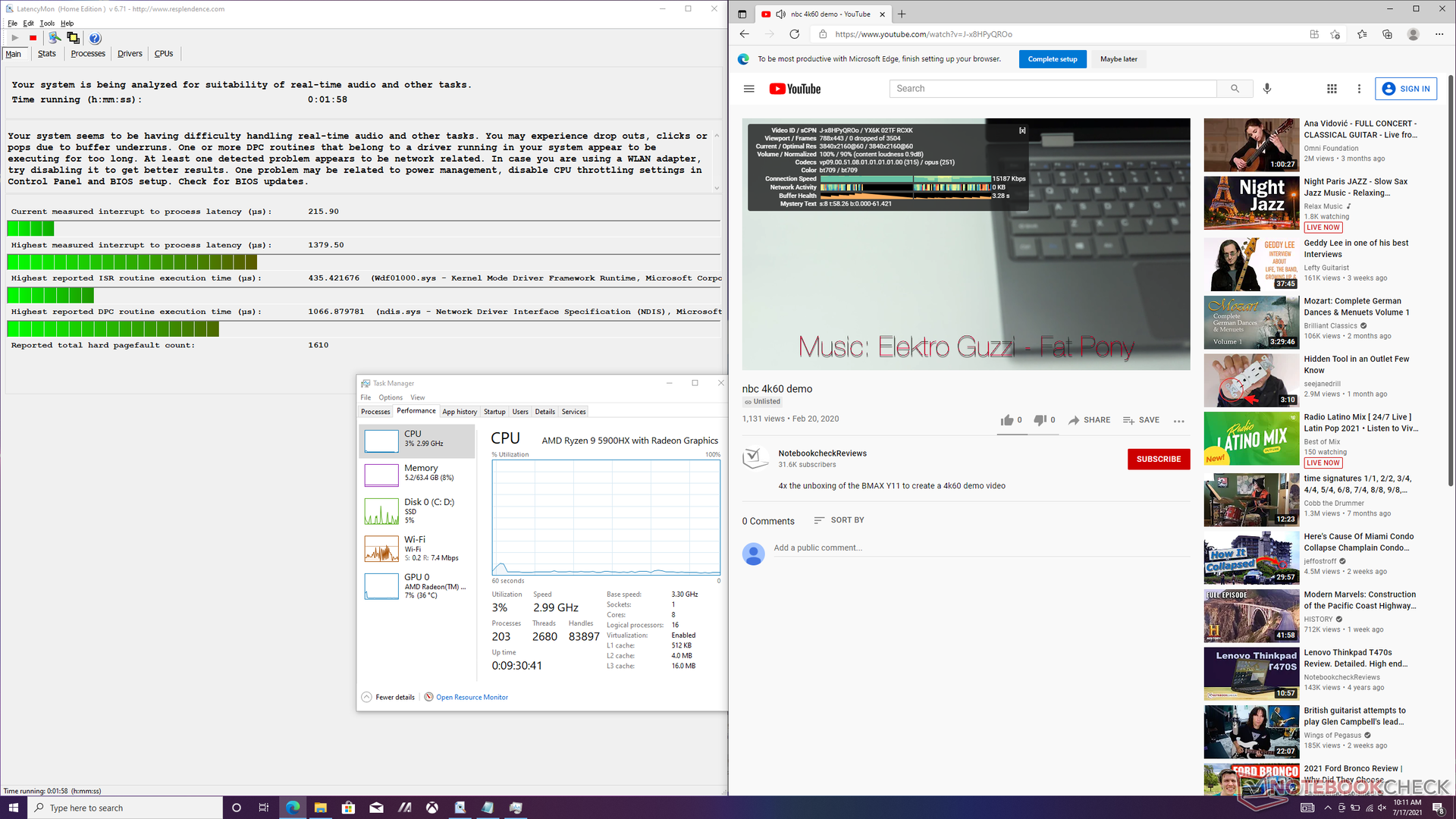This screenshot has width=1456, height=819.
Task: Click the Open Resource Monitor link
Action: coord(472,697)
